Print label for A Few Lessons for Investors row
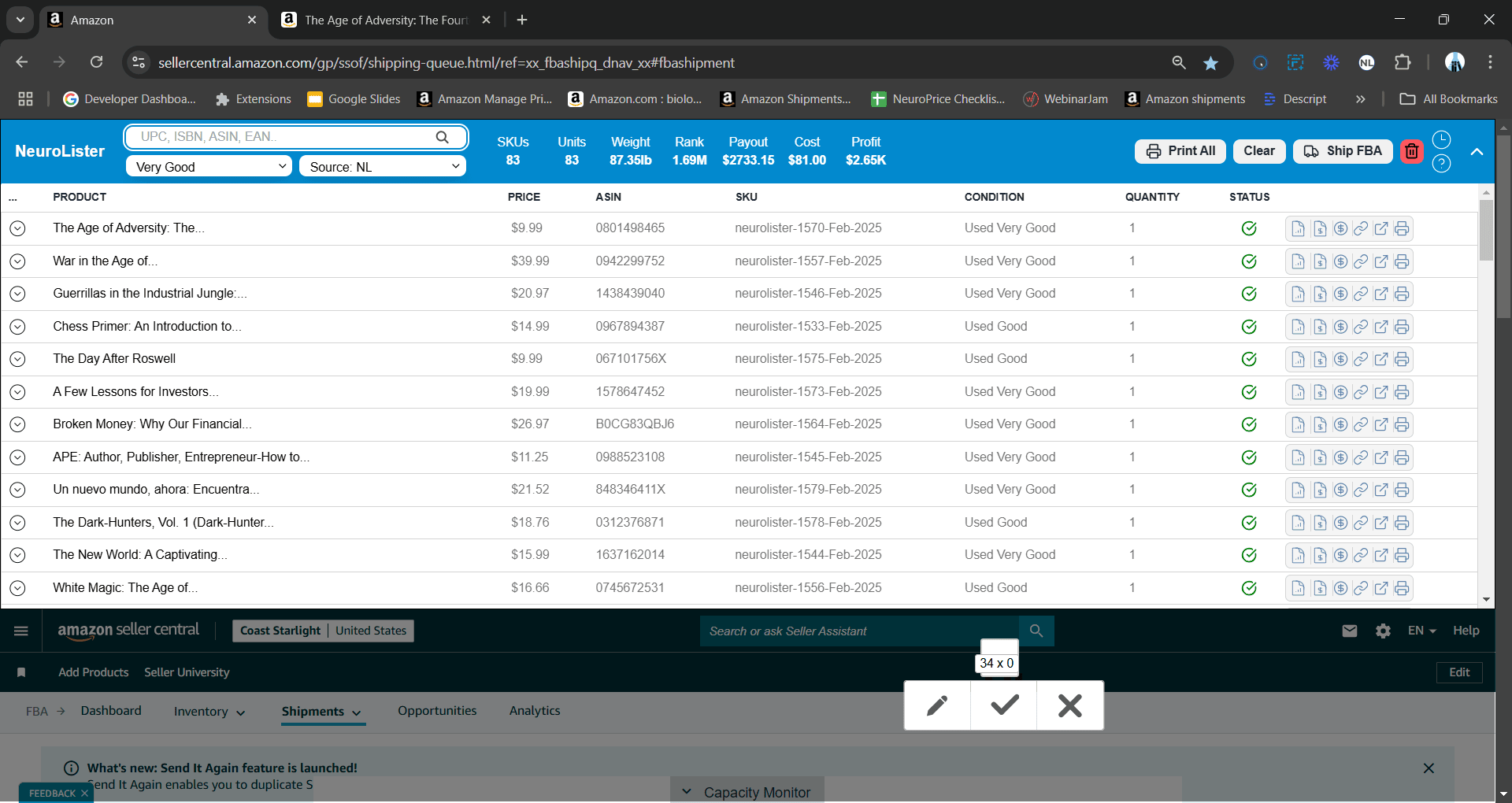 1402,392
